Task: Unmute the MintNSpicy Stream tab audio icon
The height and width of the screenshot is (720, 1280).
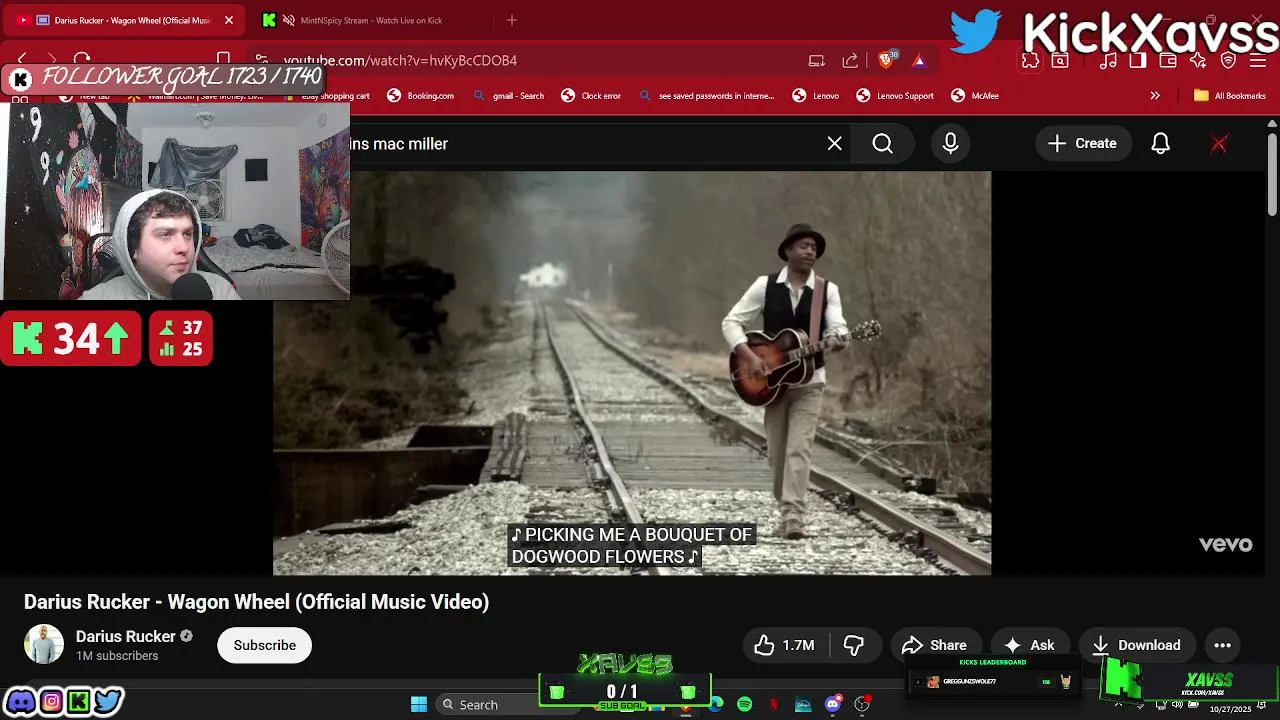Action: tap(288, 20)
